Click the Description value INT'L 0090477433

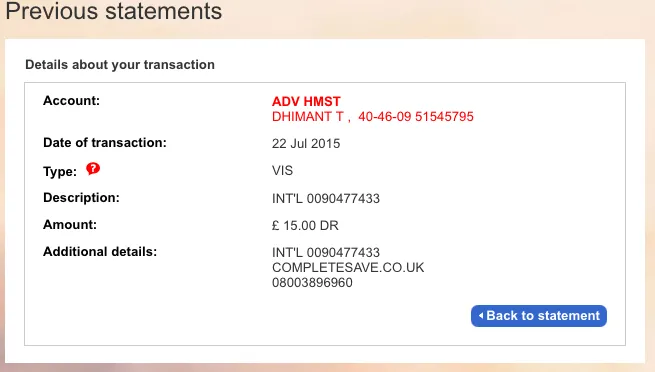pos(326,198)
